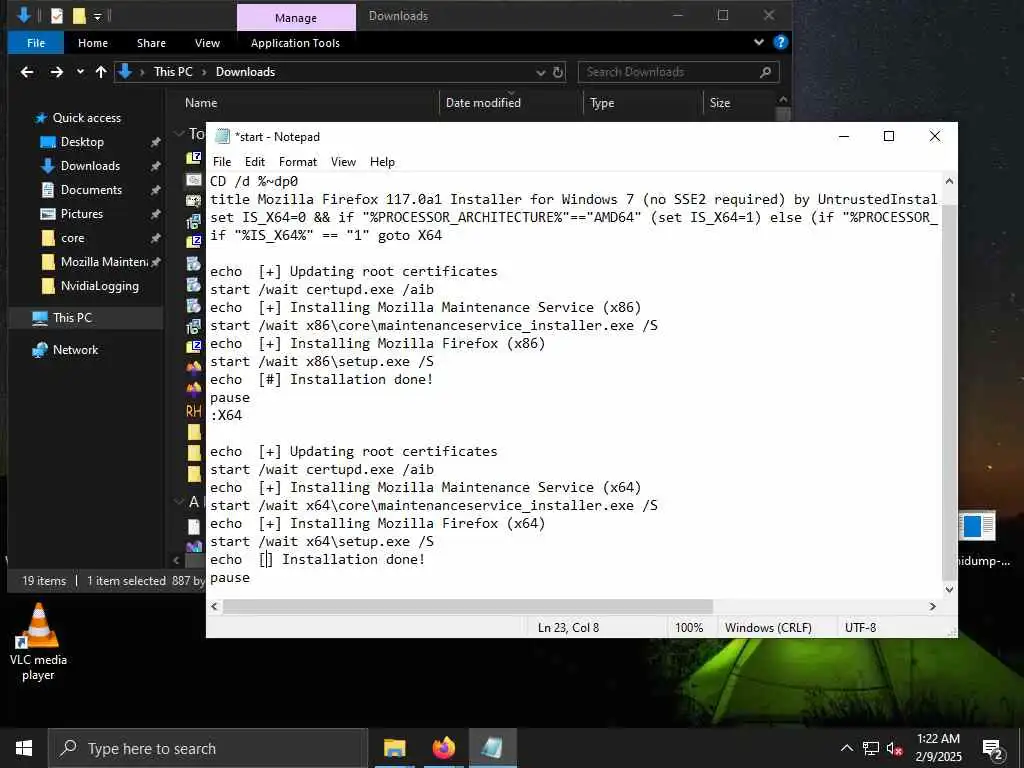The height and width of the screenshot is (768, 1024).
Task: Go forward in File Explorer
Action: click(57, 72)
